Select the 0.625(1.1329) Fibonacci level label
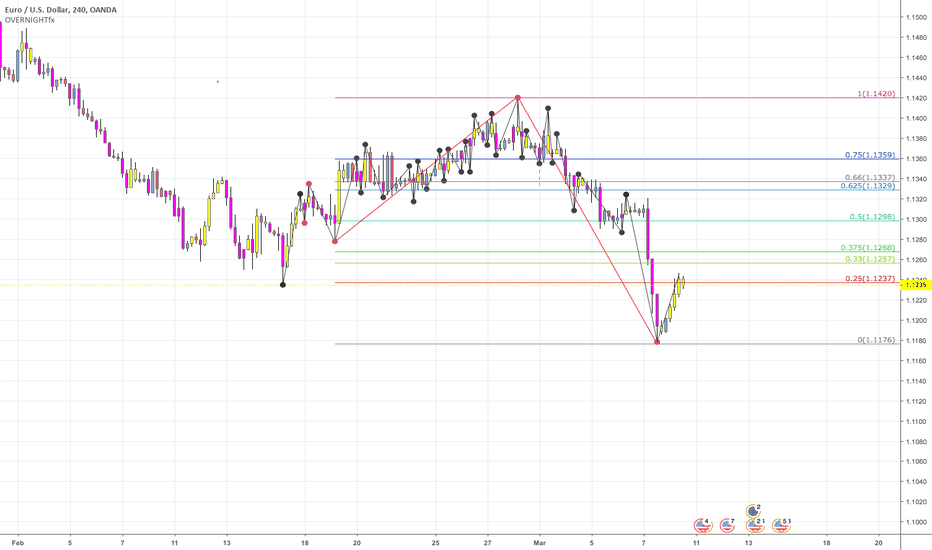Screen dimensions: 932x550 (867, 186)
